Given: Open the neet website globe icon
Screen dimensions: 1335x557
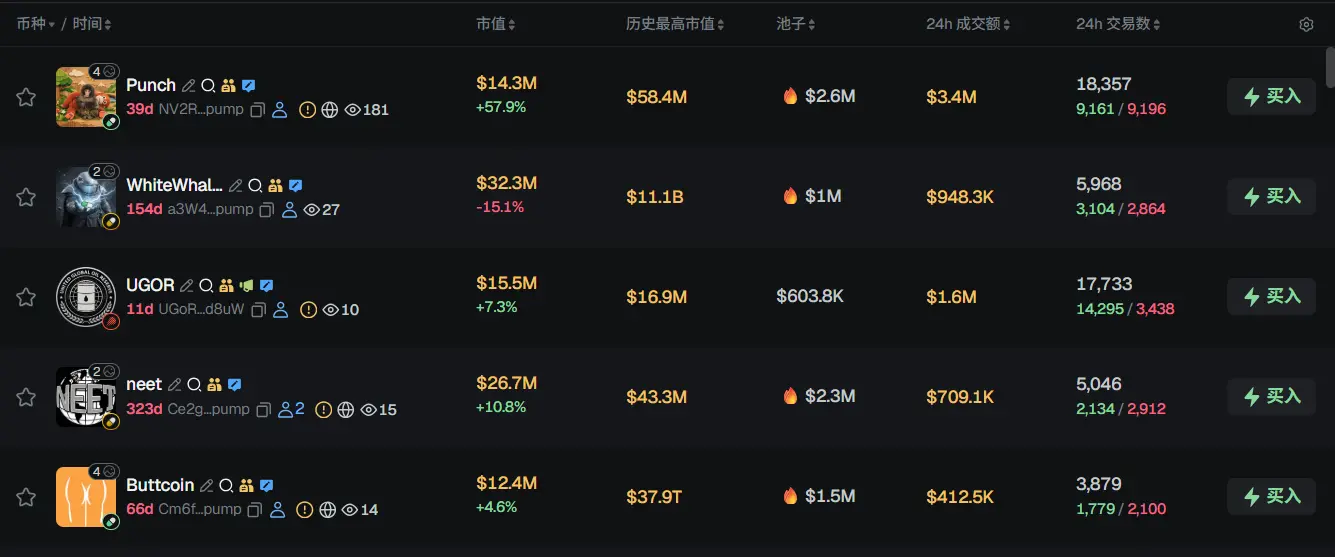Looking at the screenshot, I should (x=346, y=410).
